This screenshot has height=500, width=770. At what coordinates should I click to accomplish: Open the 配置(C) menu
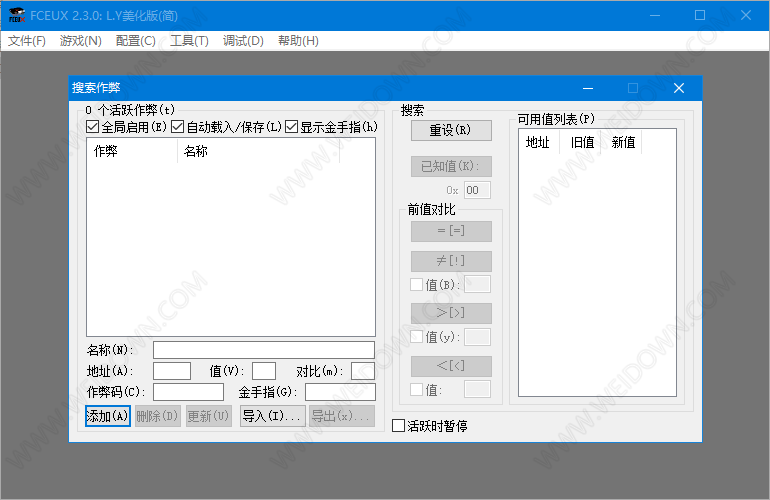(136, 41)
